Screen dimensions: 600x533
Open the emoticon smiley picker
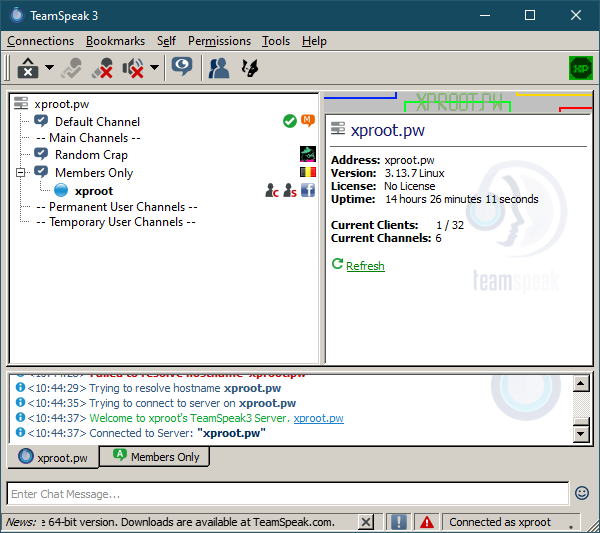tap(582, 493)
